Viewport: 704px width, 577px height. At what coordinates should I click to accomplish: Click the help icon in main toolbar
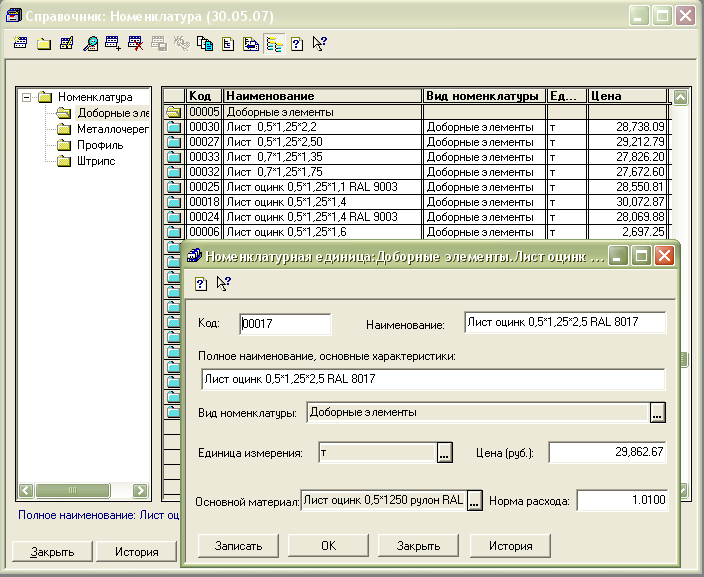297,43
